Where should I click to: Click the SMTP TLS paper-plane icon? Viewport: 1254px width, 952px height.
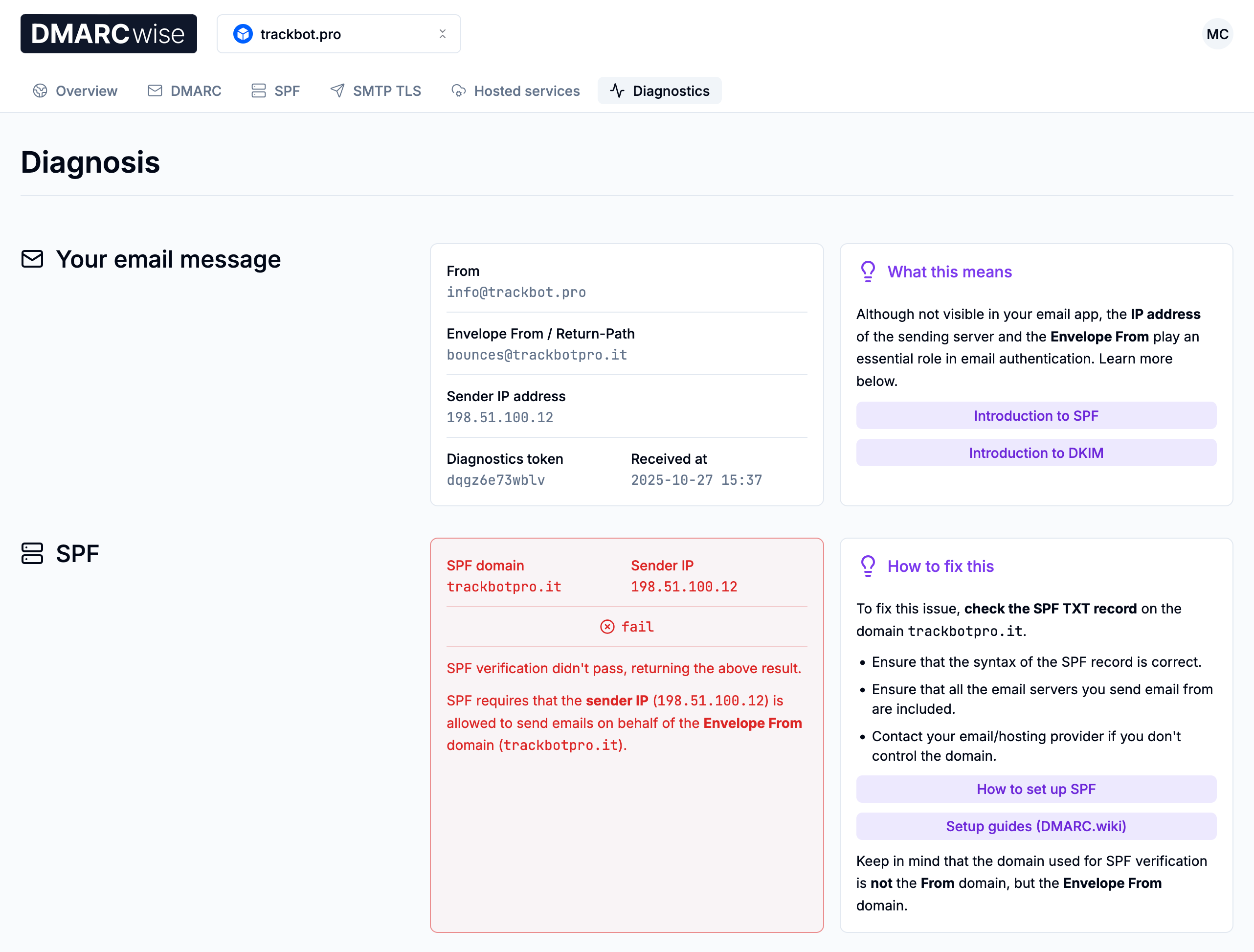pos(338,91)
